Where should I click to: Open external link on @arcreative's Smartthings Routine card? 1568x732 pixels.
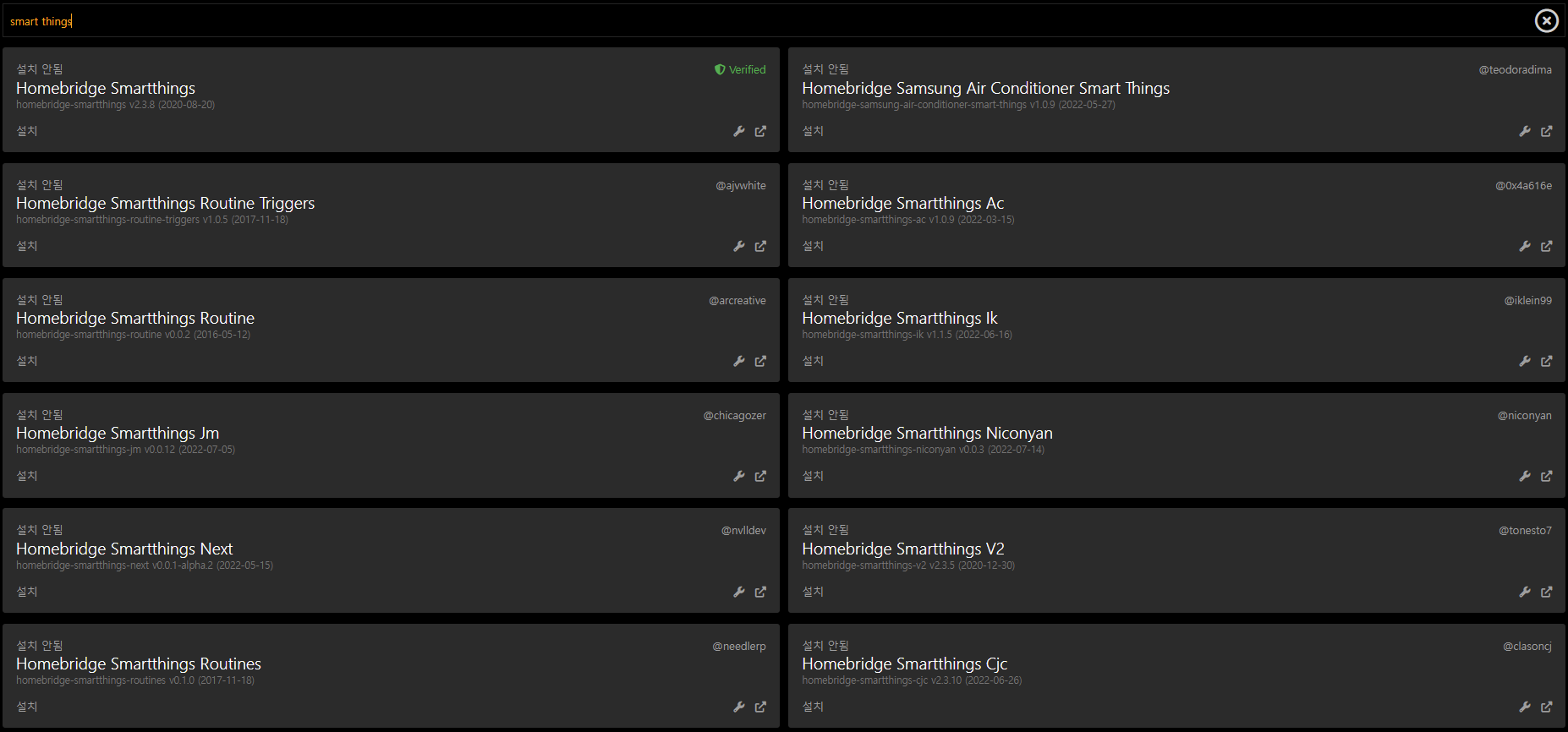760,361
